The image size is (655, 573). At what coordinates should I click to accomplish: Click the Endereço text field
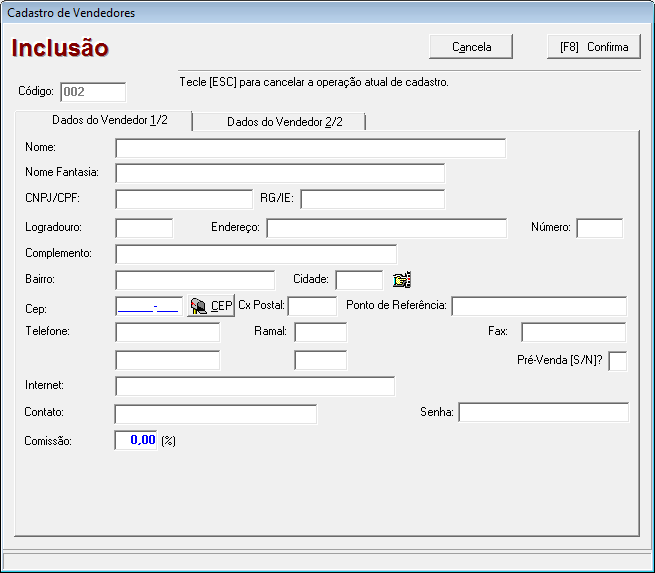pyautogui.click(x=386, y=228)
